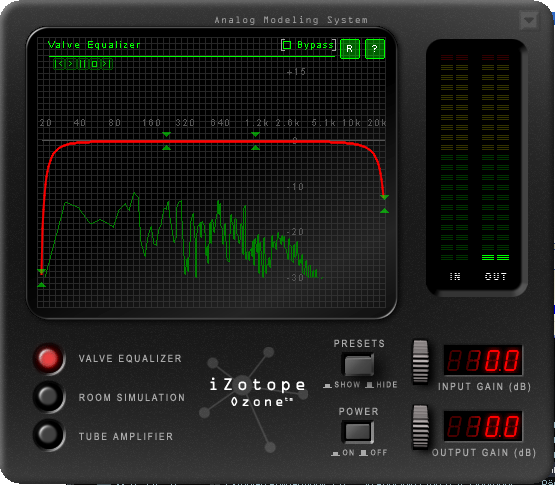
Task: Click the stop square transport icon
Action: [95, 64]
